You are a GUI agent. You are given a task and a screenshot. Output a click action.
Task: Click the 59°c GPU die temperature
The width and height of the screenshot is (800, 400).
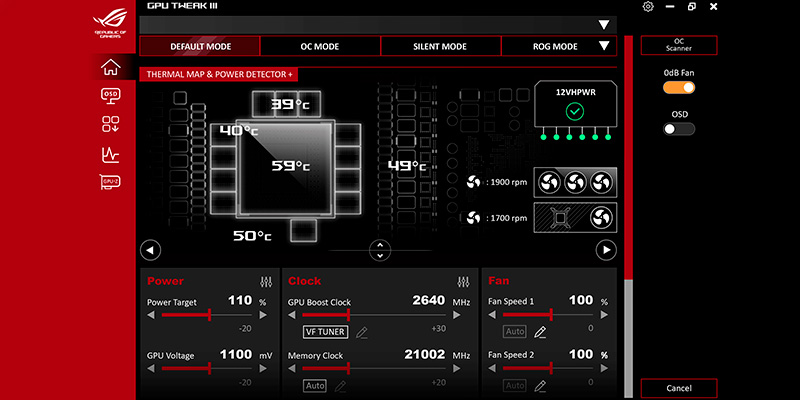[290, 166]
